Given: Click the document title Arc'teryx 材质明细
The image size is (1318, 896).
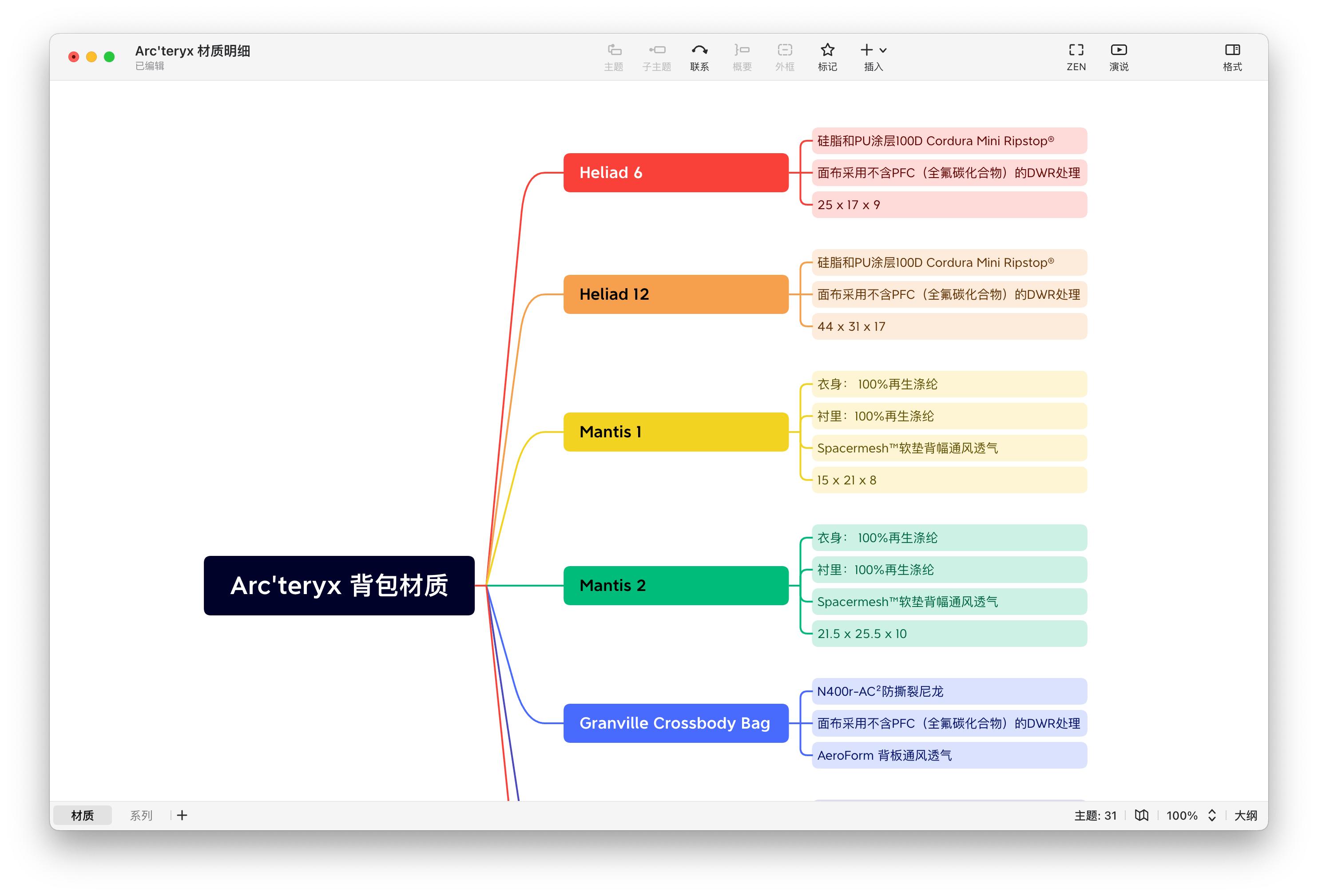Looking at the screenshot, I should click(192, 51).
